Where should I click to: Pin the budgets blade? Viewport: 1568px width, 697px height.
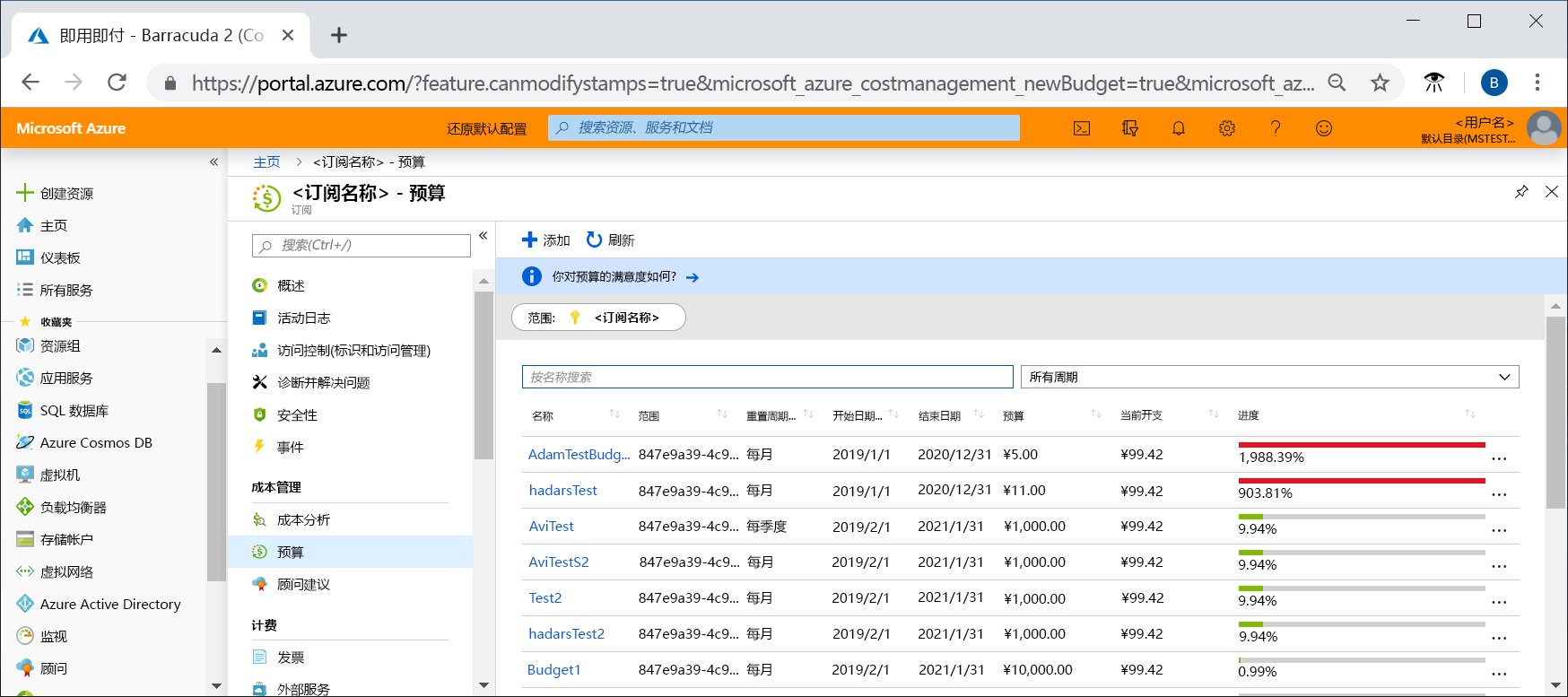click(x=1521, y=192)
